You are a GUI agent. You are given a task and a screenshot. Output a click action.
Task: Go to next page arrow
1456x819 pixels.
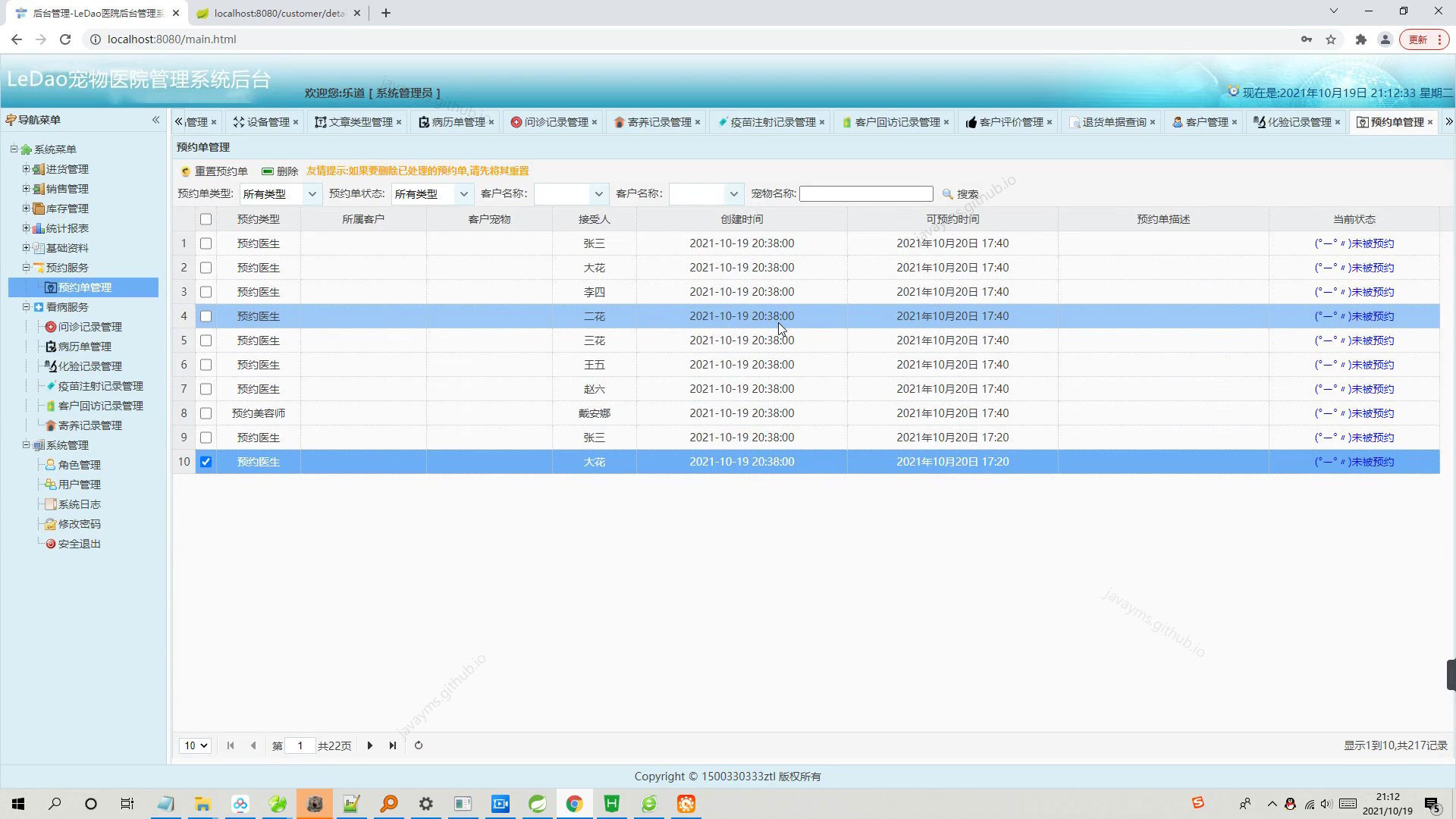tap(370, 745)
